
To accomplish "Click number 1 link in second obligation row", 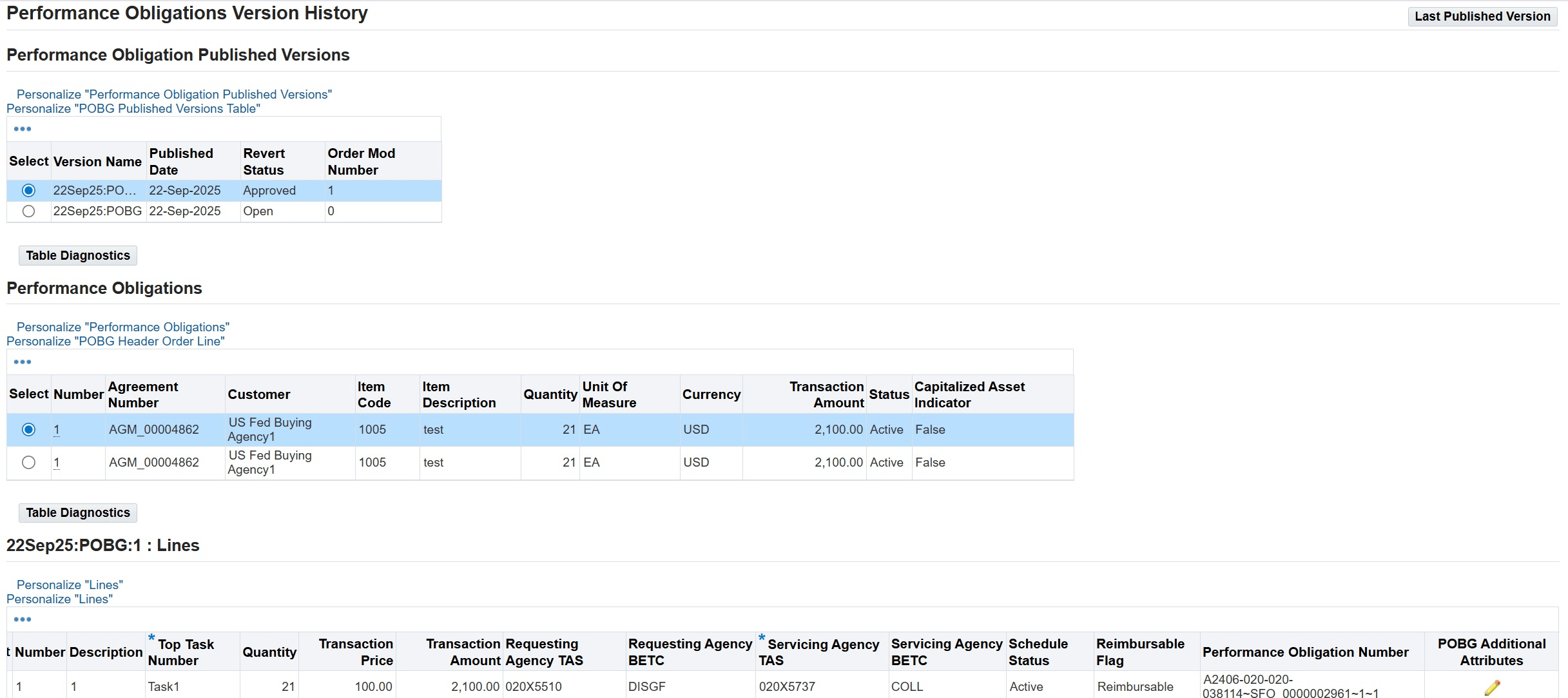I will (x=57, y=463).
